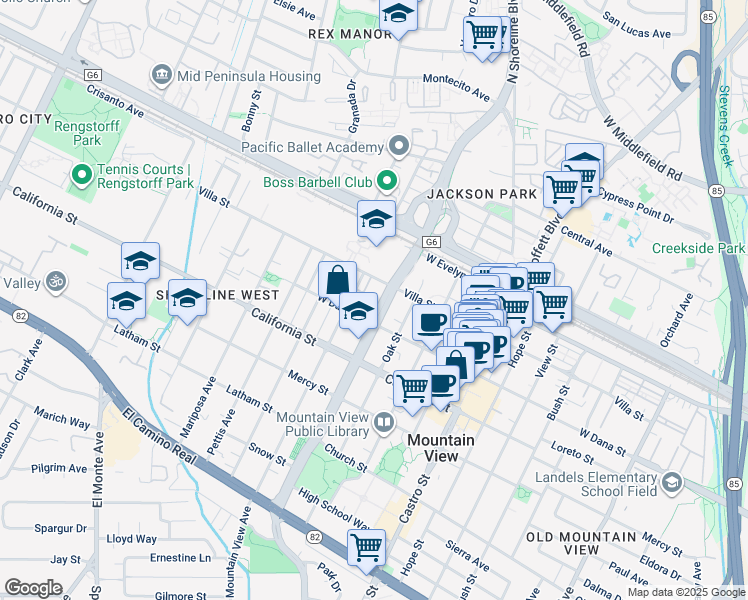Select the Landels Elementary School Field pin
748x600 pixels.
(x=671, y=484)
